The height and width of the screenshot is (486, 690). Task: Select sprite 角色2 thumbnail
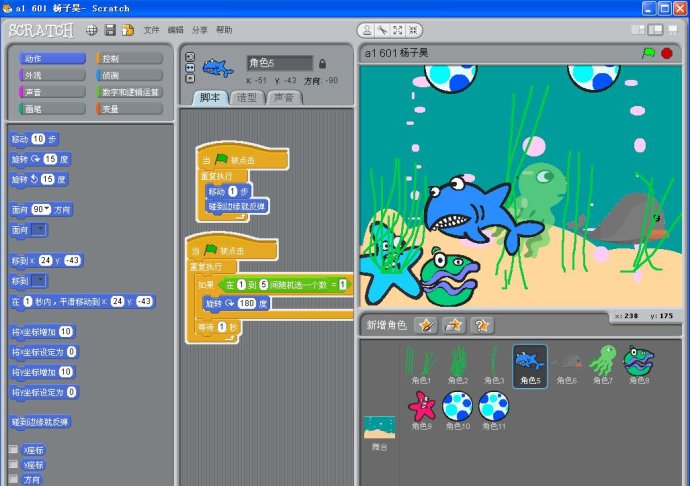(x=457, y=366)
